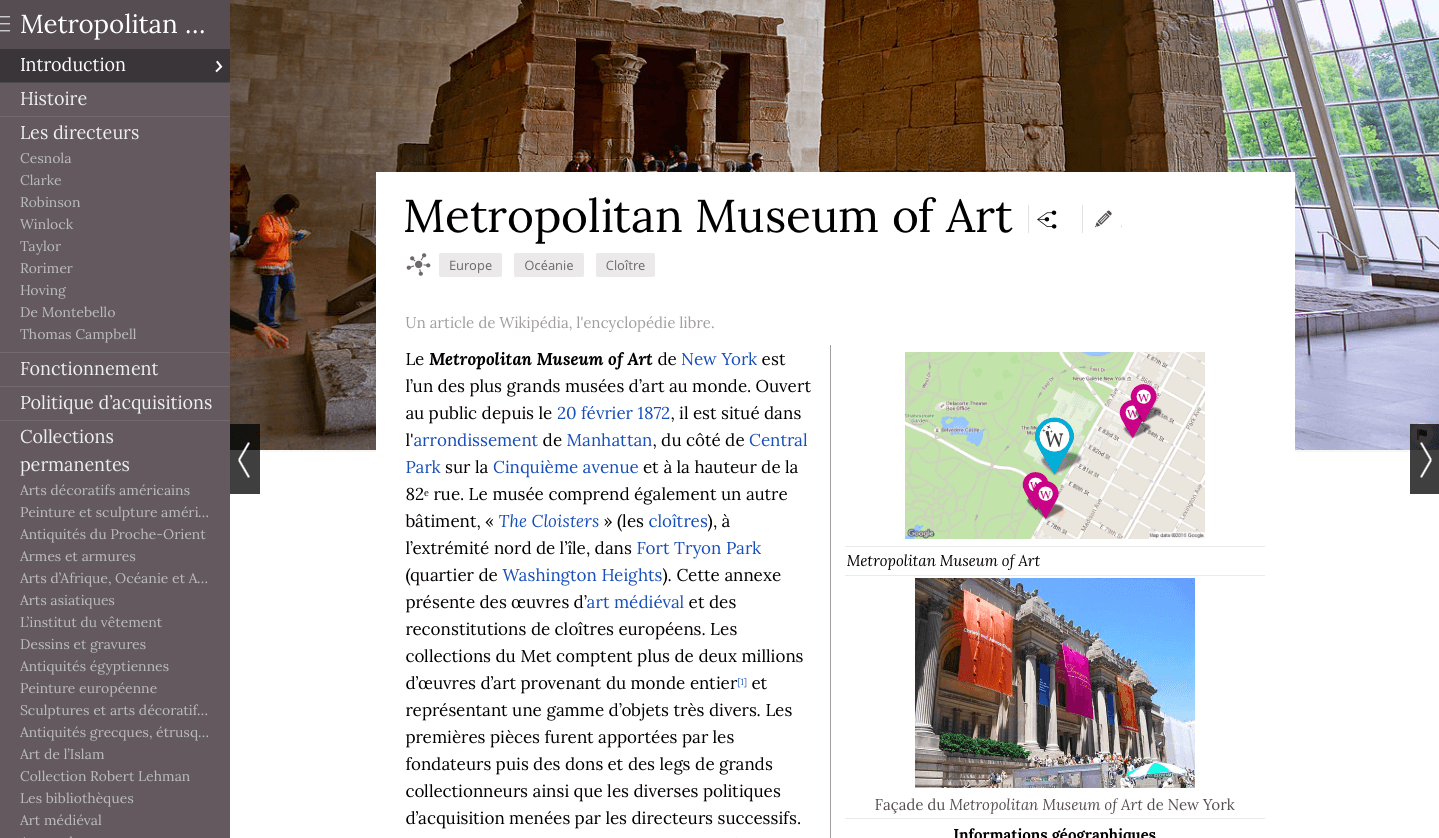Open Politique d'acquisitions in the sidebar
This screenshot has width=1439, height=838.
click(x=115, y=403)
